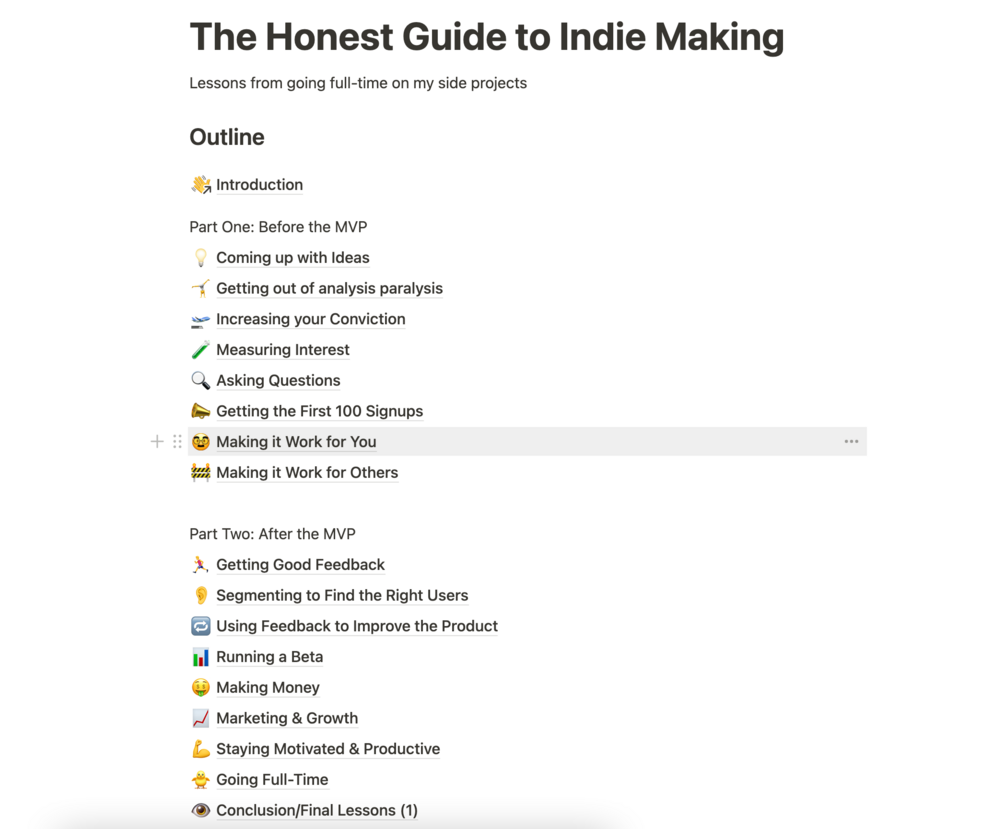This screenshot has height=829, width=1005.
Task: Click the magnifying glass icon beside Asking Questions
Action: 201,381
